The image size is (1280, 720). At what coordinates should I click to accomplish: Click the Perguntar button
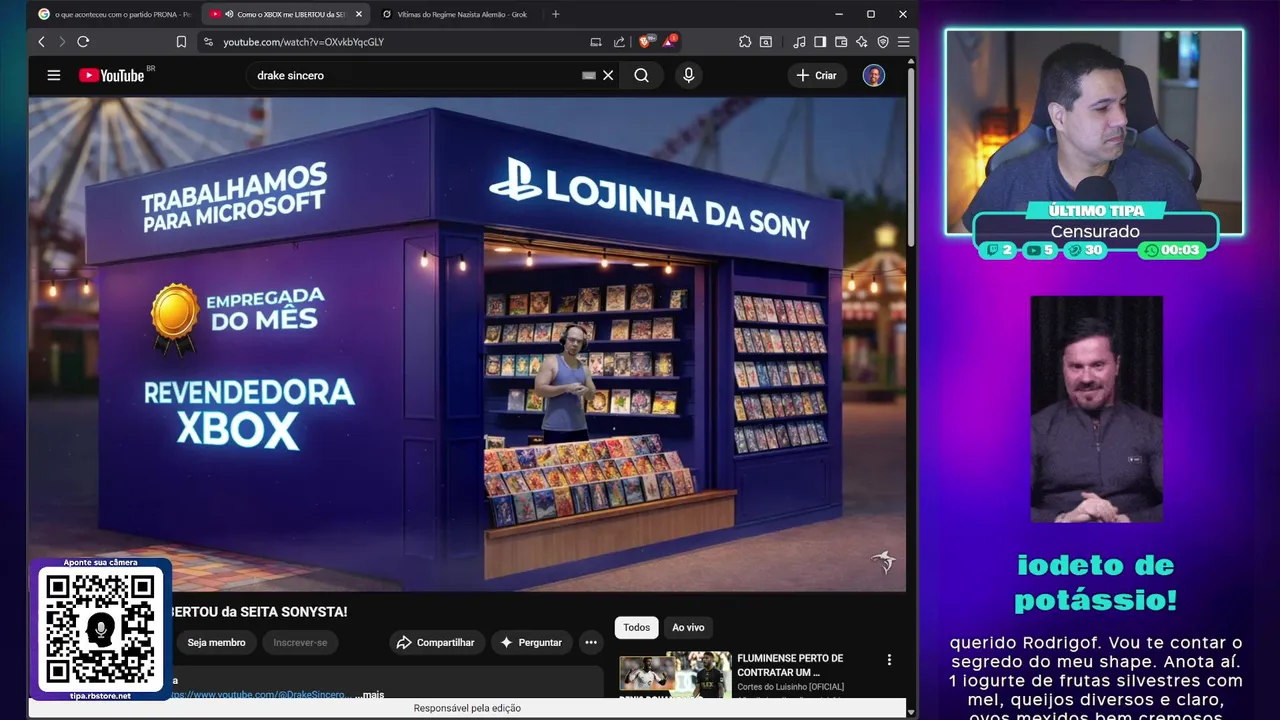coord(531,642)
